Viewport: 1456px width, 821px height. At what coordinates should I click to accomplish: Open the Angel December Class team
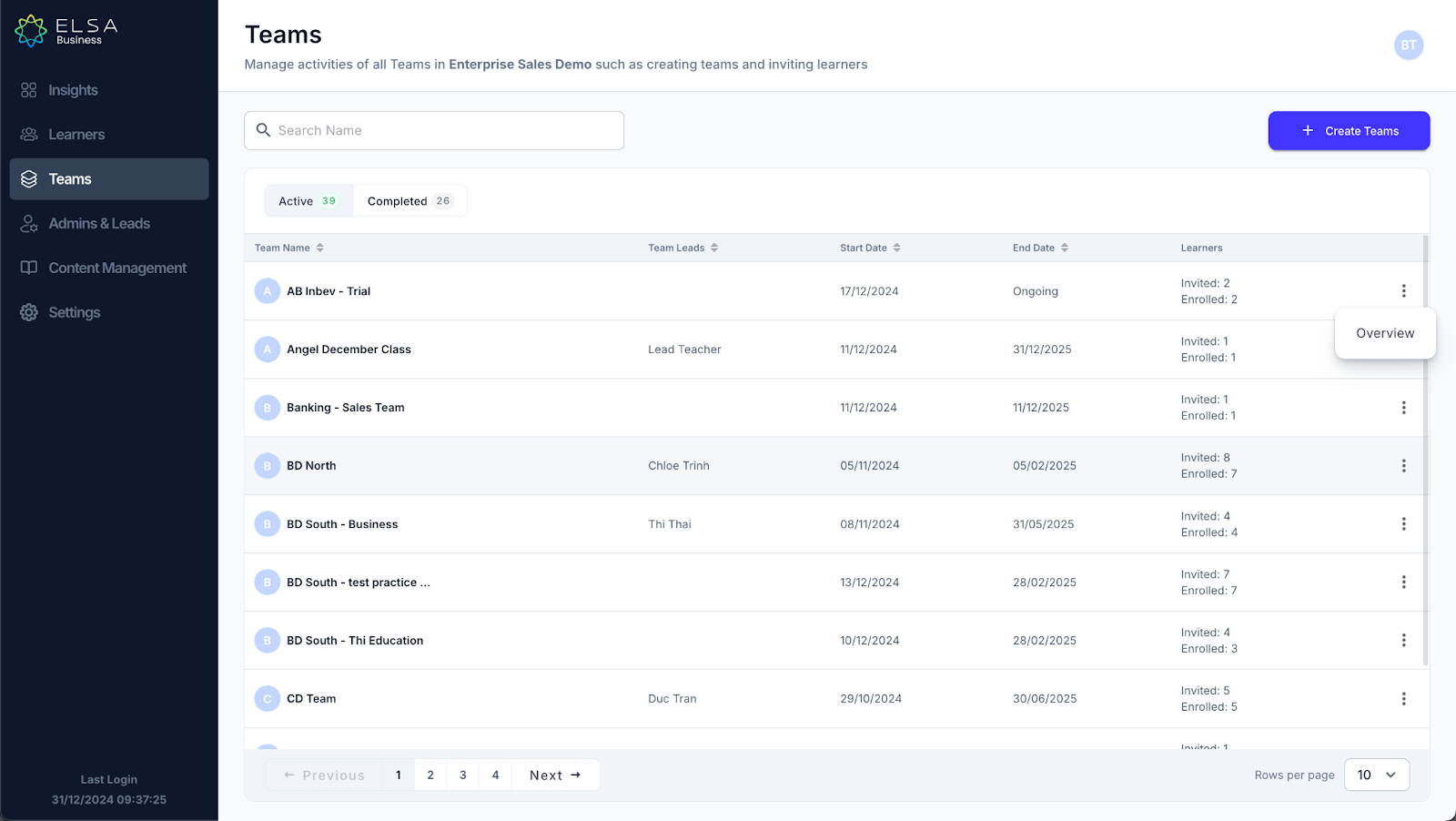point(349,350)
